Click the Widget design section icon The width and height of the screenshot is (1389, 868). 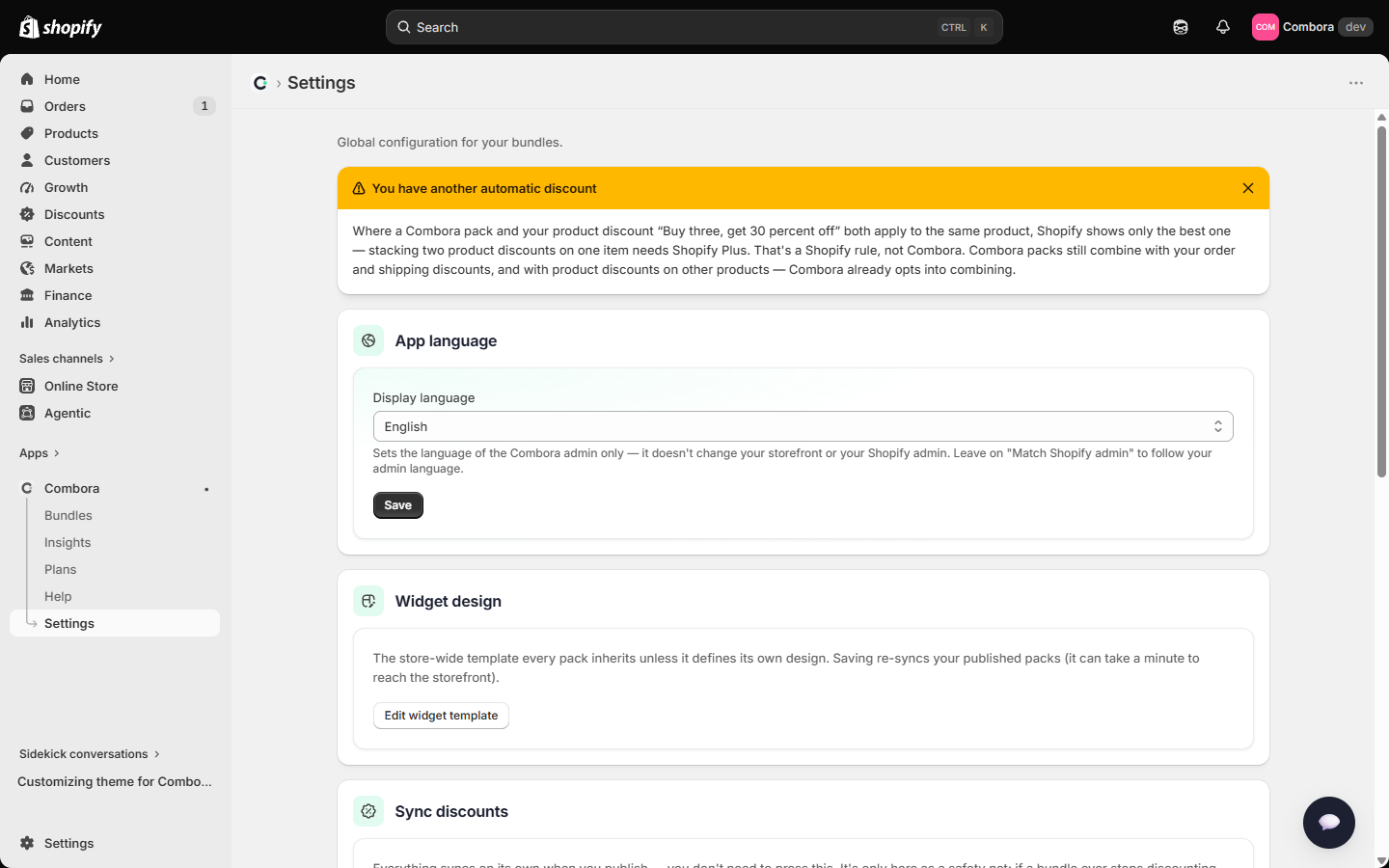[x=368, y=601]
